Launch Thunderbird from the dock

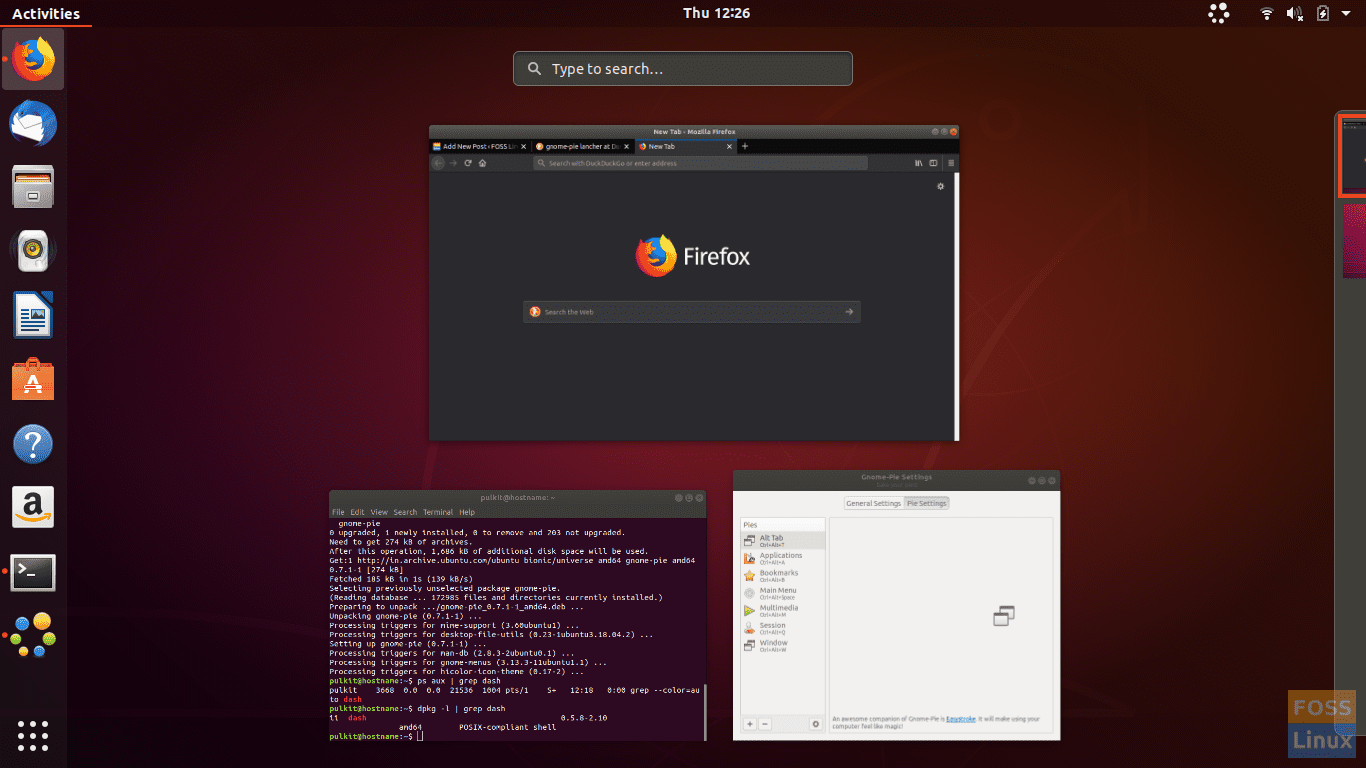pyautogui.click(x=33, y=123)
